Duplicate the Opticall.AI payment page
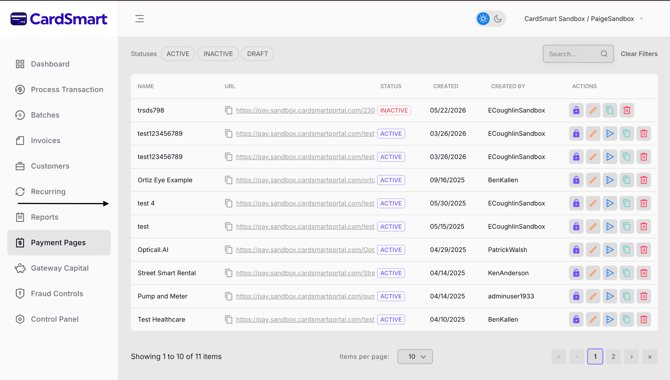Viewport: 670px width, 380px height. click(627, 250)
